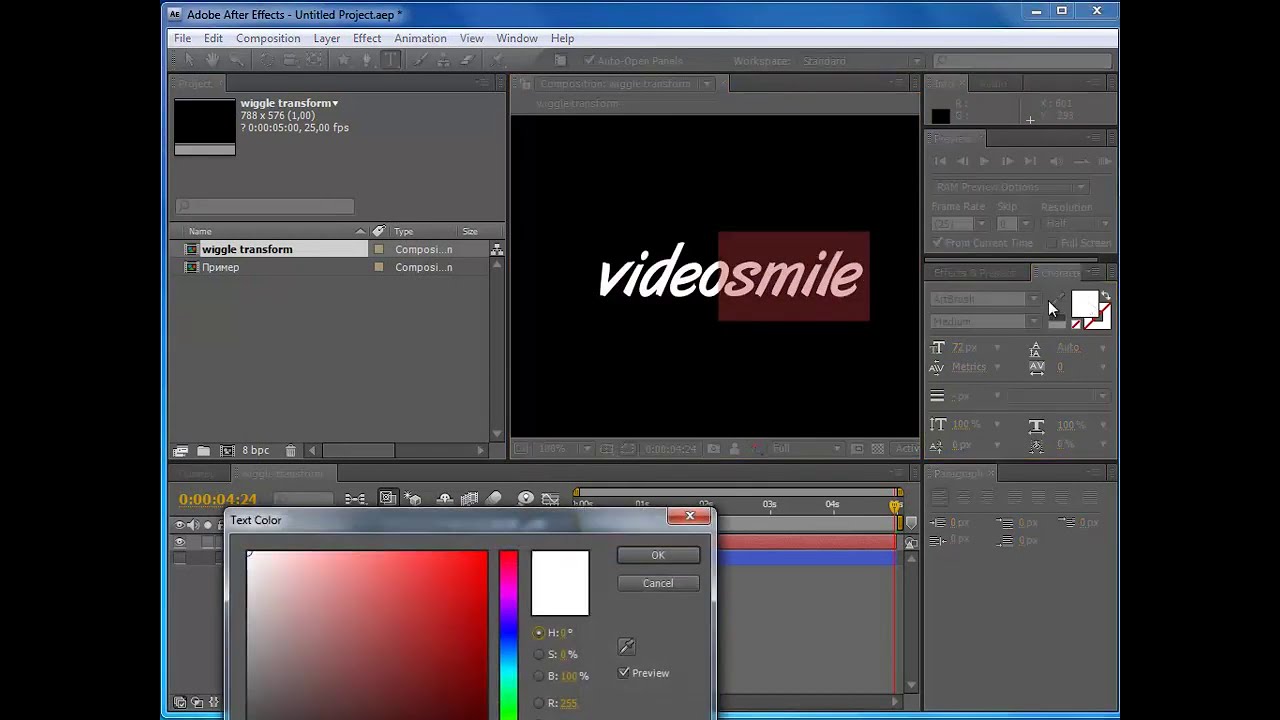Click the Project panel search field

[x=265, y=206]
